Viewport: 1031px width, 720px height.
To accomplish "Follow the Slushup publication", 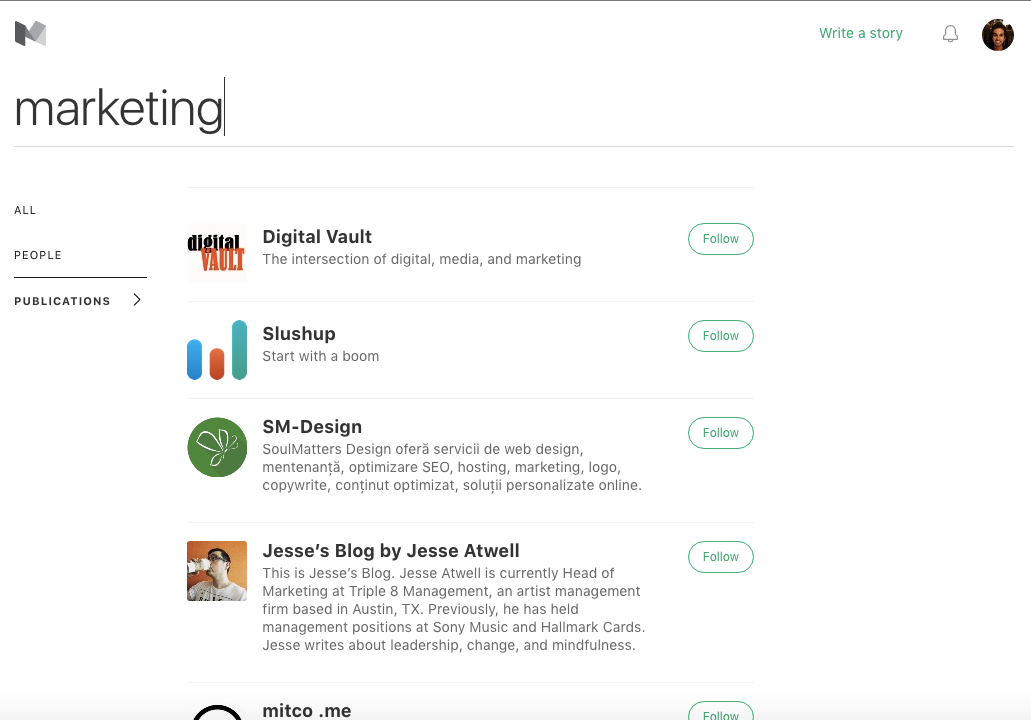I will click(x=720, y=336).
